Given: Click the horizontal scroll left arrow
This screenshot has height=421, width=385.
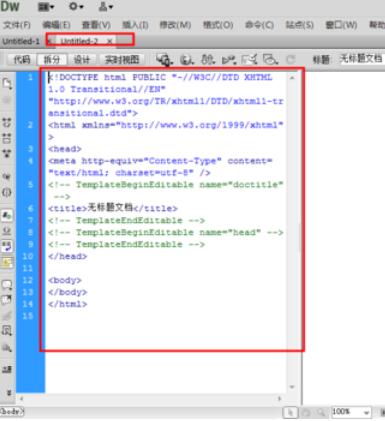Looking at the screenshot, I should (x=22, y=398).
